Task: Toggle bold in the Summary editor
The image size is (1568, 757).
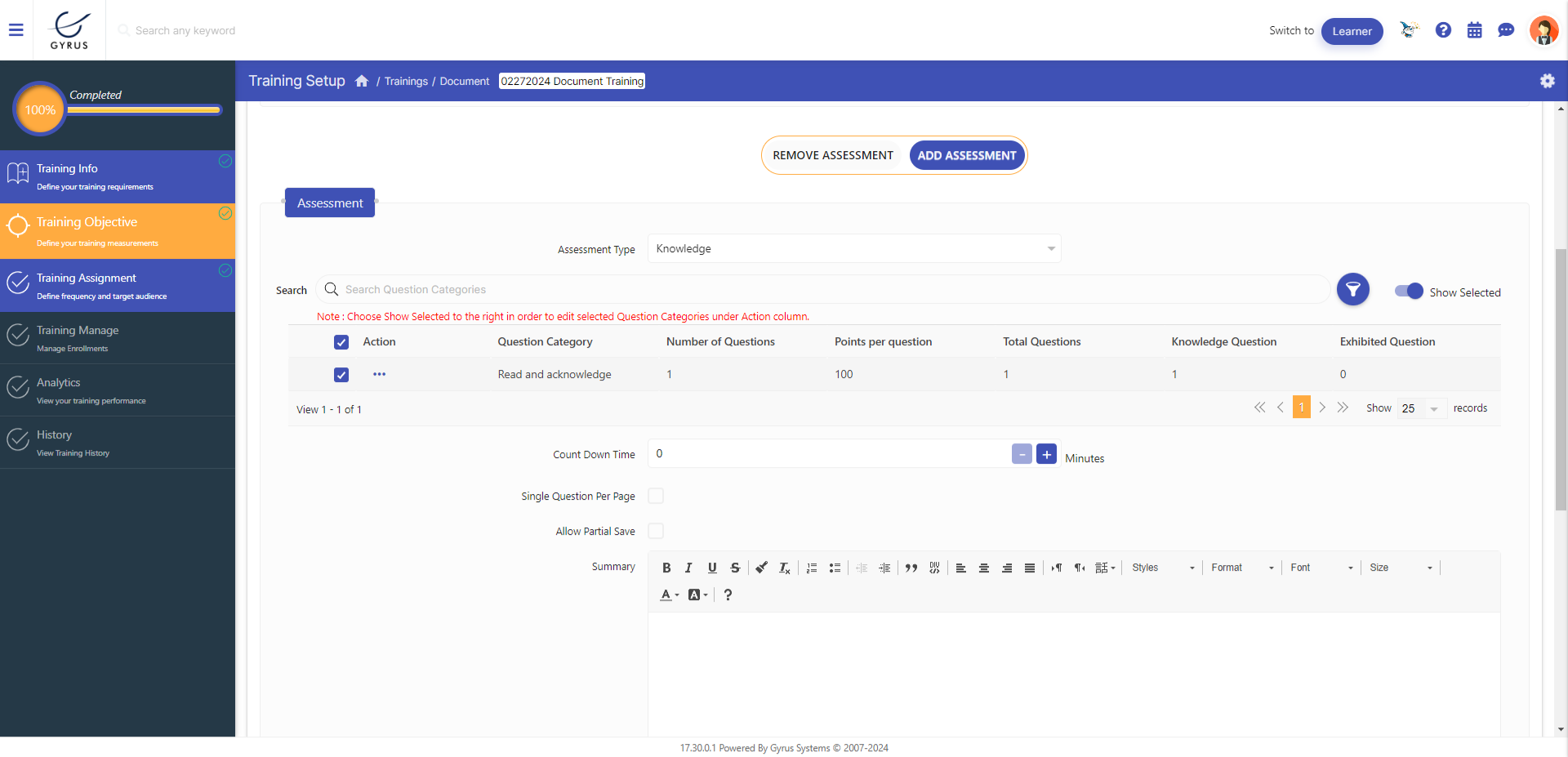Action: pos(666,568)
